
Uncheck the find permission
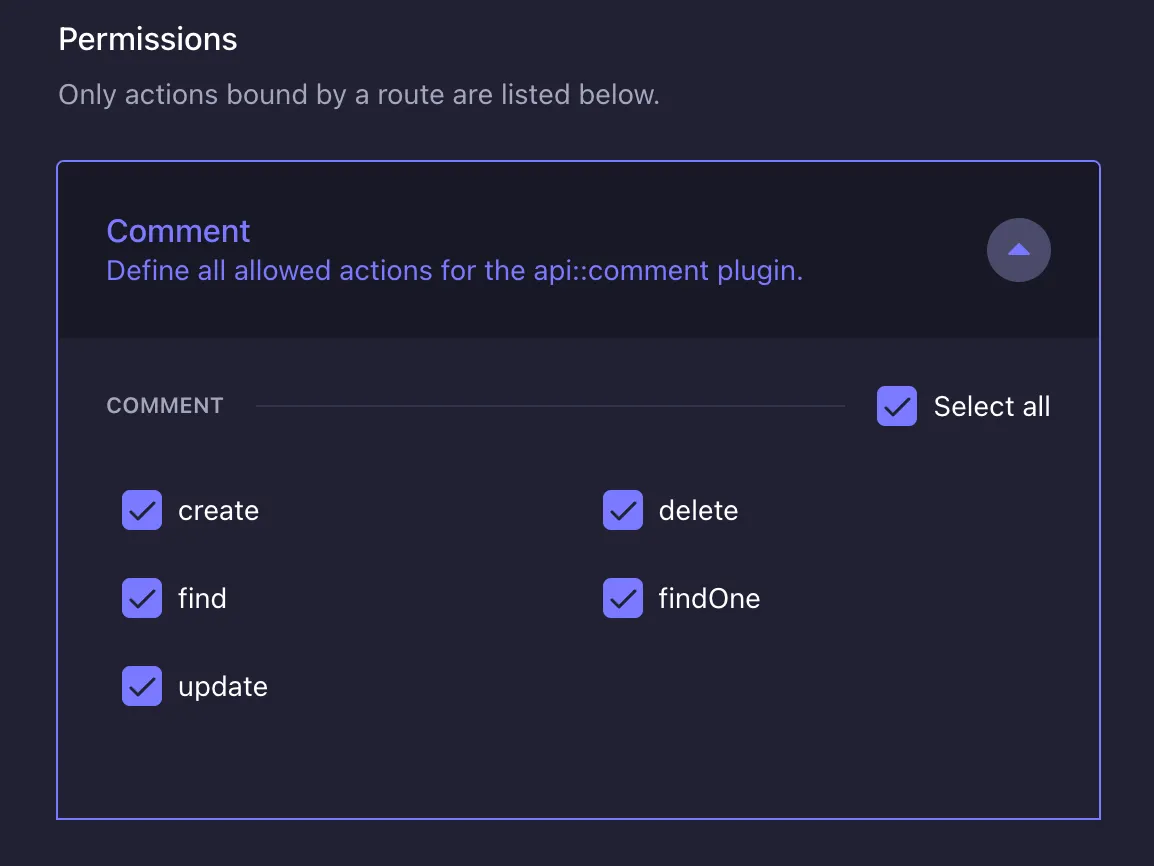pyautogui.click(x=142, y=598)
